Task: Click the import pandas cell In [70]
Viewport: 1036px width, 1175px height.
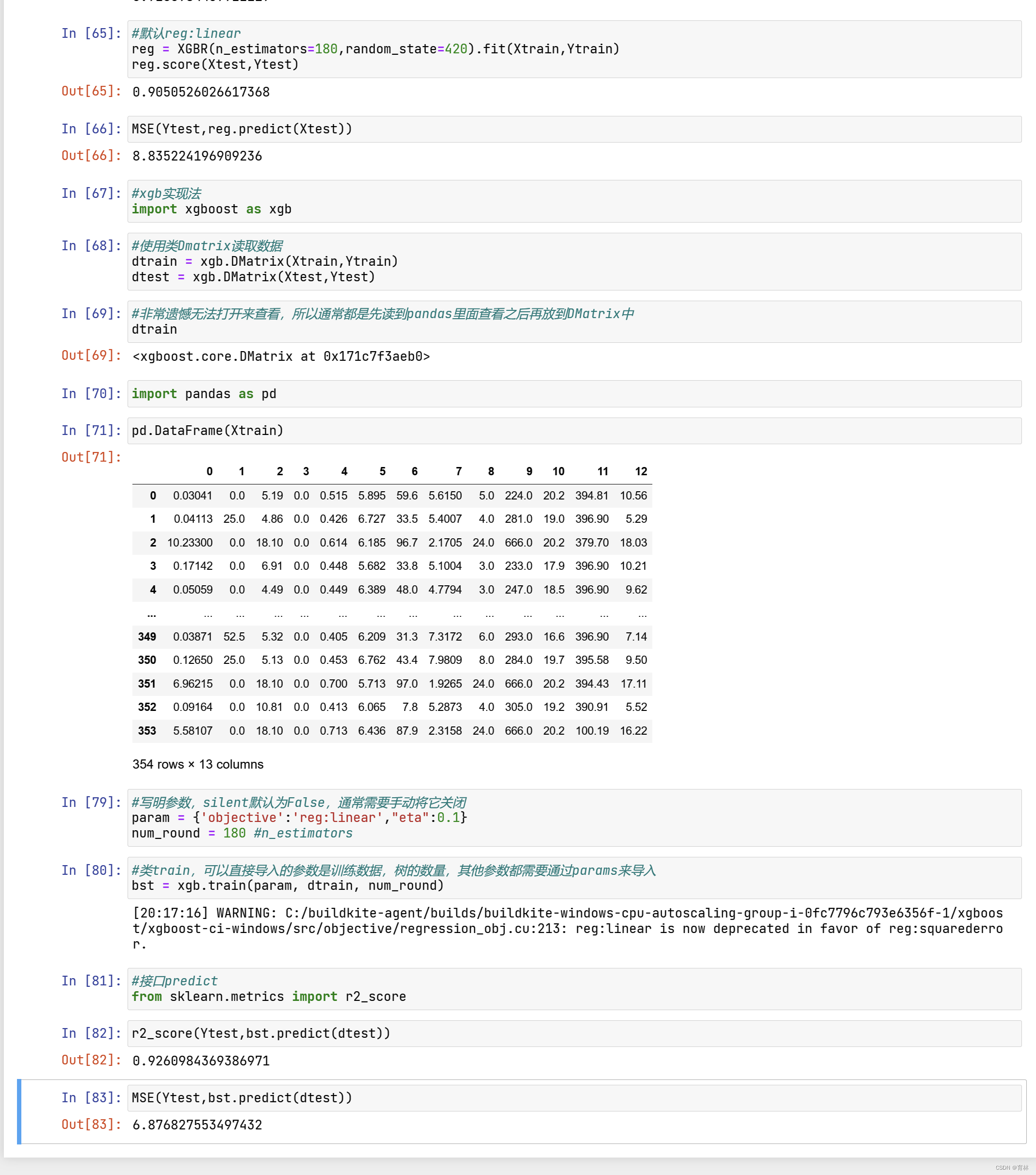Action: point(574,394)
